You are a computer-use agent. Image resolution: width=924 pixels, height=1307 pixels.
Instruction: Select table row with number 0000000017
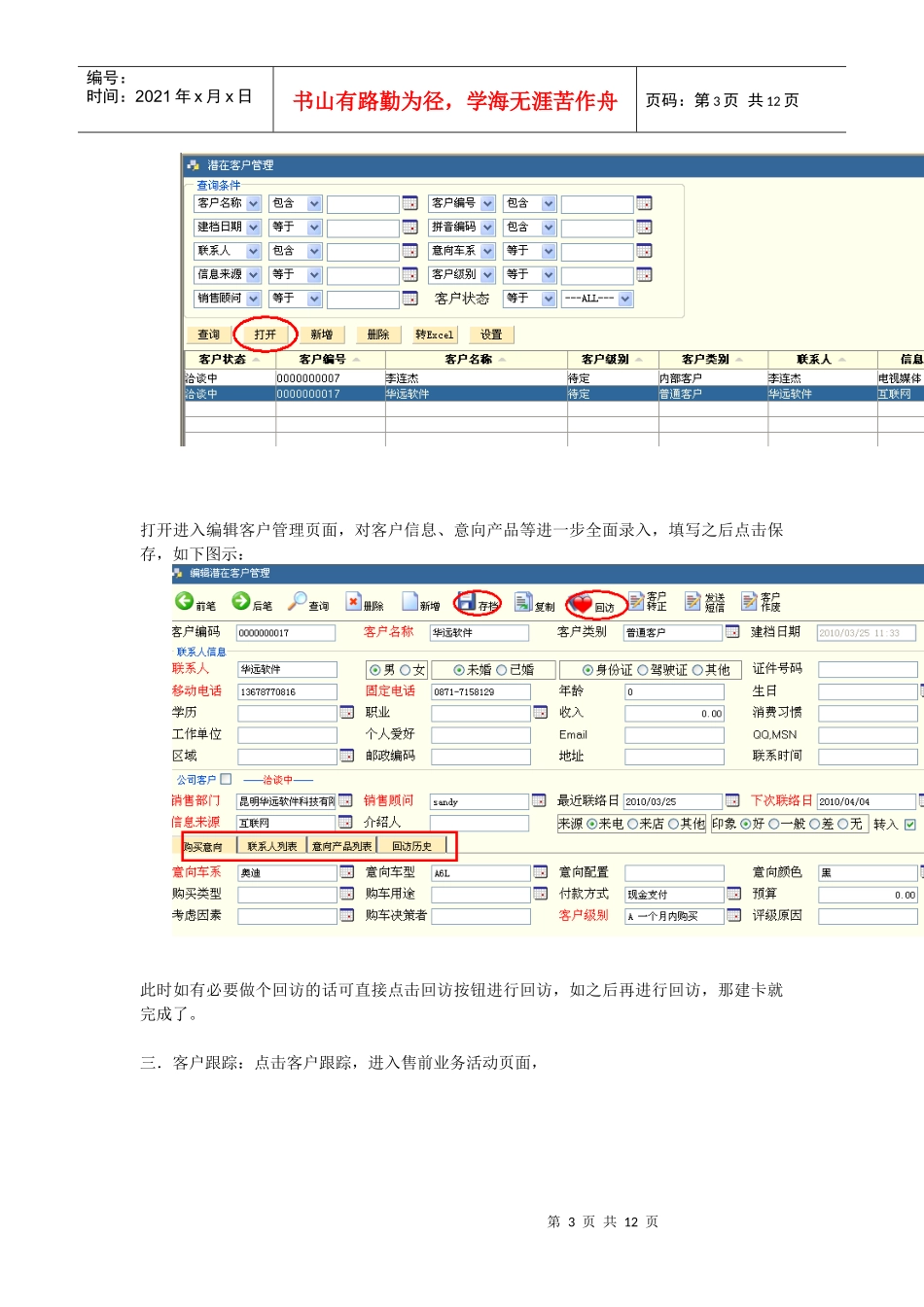[553, 394]
